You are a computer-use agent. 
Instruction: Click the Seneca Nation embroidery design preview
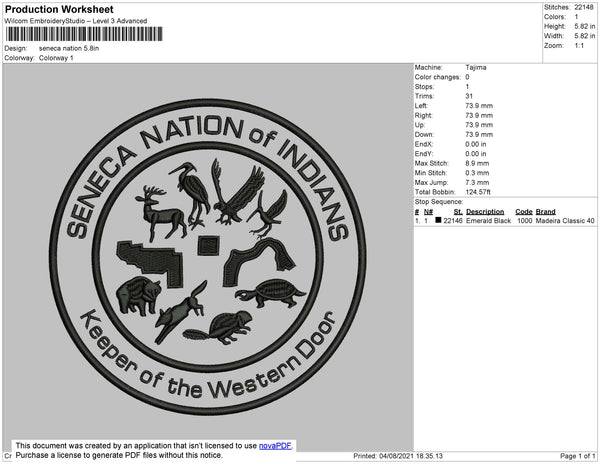coord(208,257)
